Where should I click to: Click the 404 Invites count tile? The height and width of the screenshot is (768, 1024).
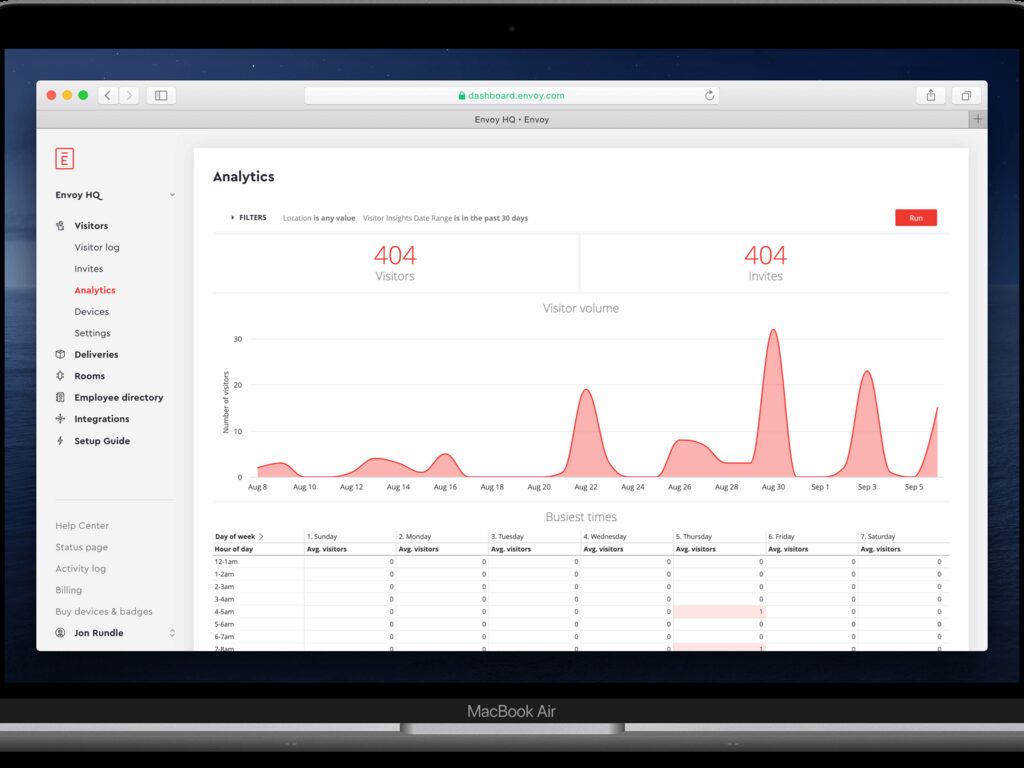765,263
